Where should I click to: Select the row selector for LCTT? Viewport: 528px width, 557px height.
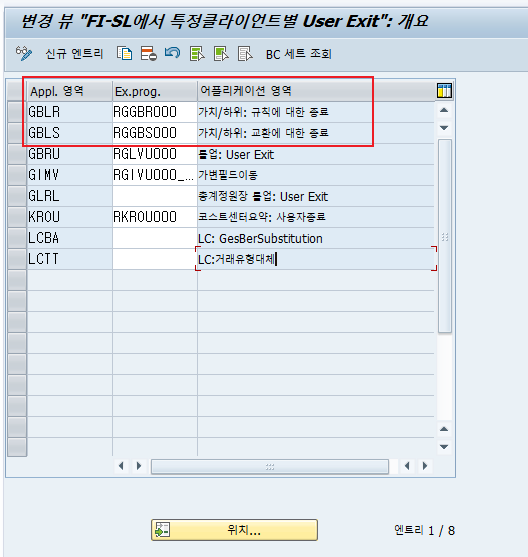[x=17, y=259]
